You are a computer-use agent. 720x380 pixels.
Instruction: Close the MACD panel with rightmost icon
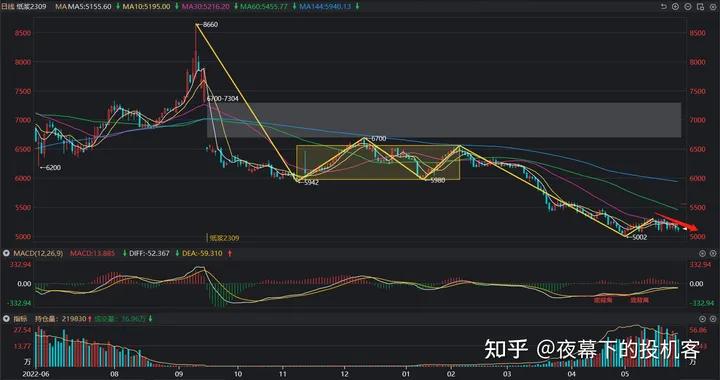tap(713, 253)
